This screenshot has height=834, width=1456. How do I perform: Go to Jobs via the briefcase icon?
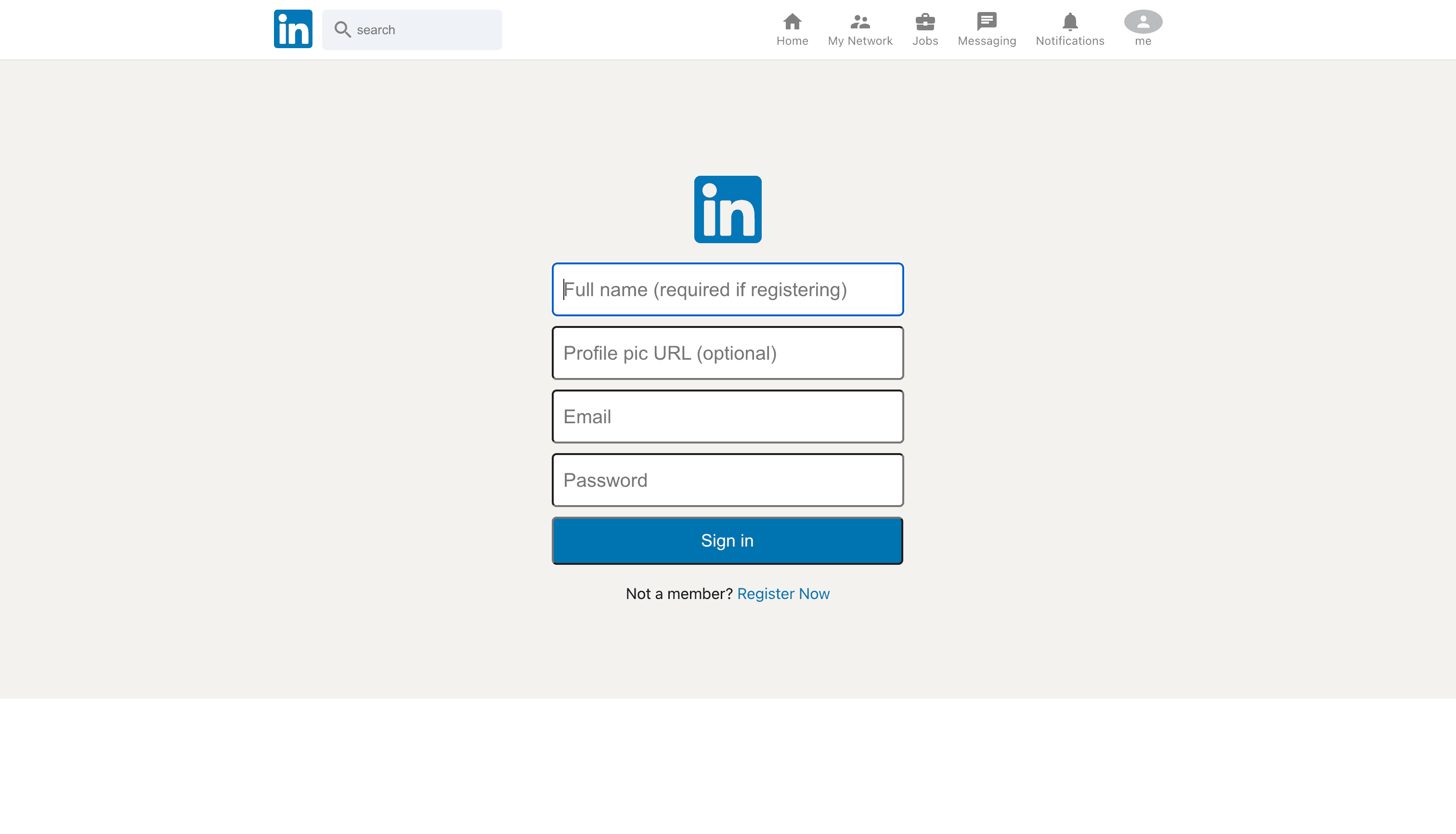[925, 22]
